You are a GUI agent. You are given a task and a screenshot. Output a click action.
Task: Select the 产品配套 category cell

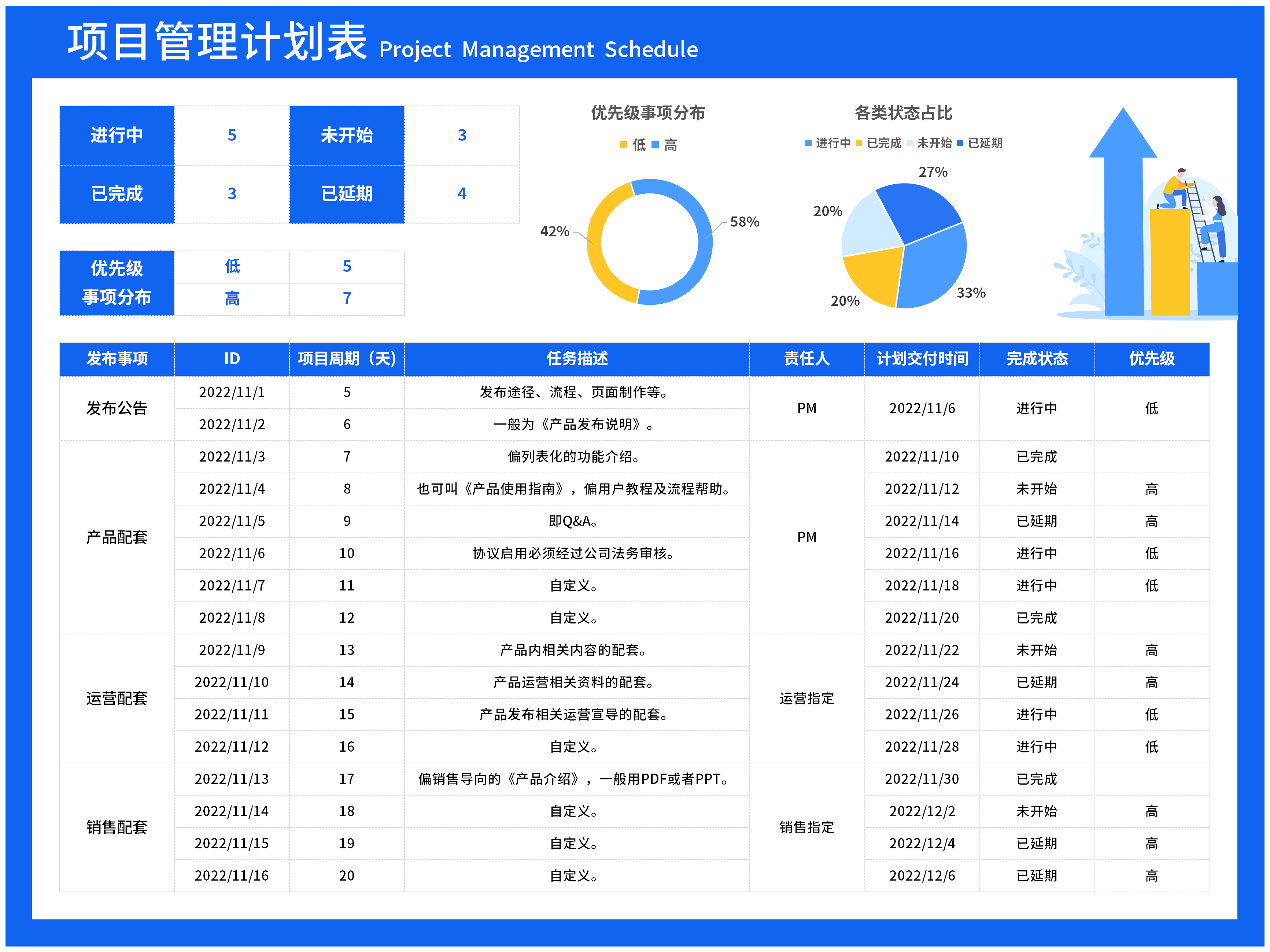[117, 537]
